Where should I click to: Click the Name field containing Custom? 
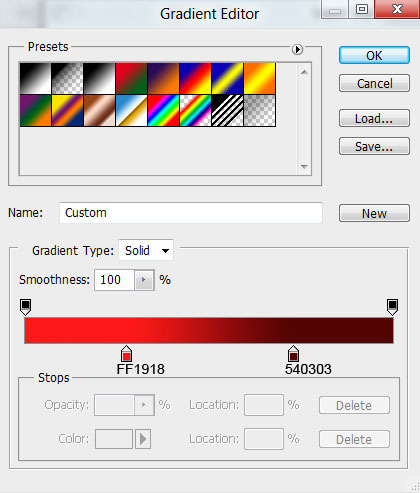[191, 213]
